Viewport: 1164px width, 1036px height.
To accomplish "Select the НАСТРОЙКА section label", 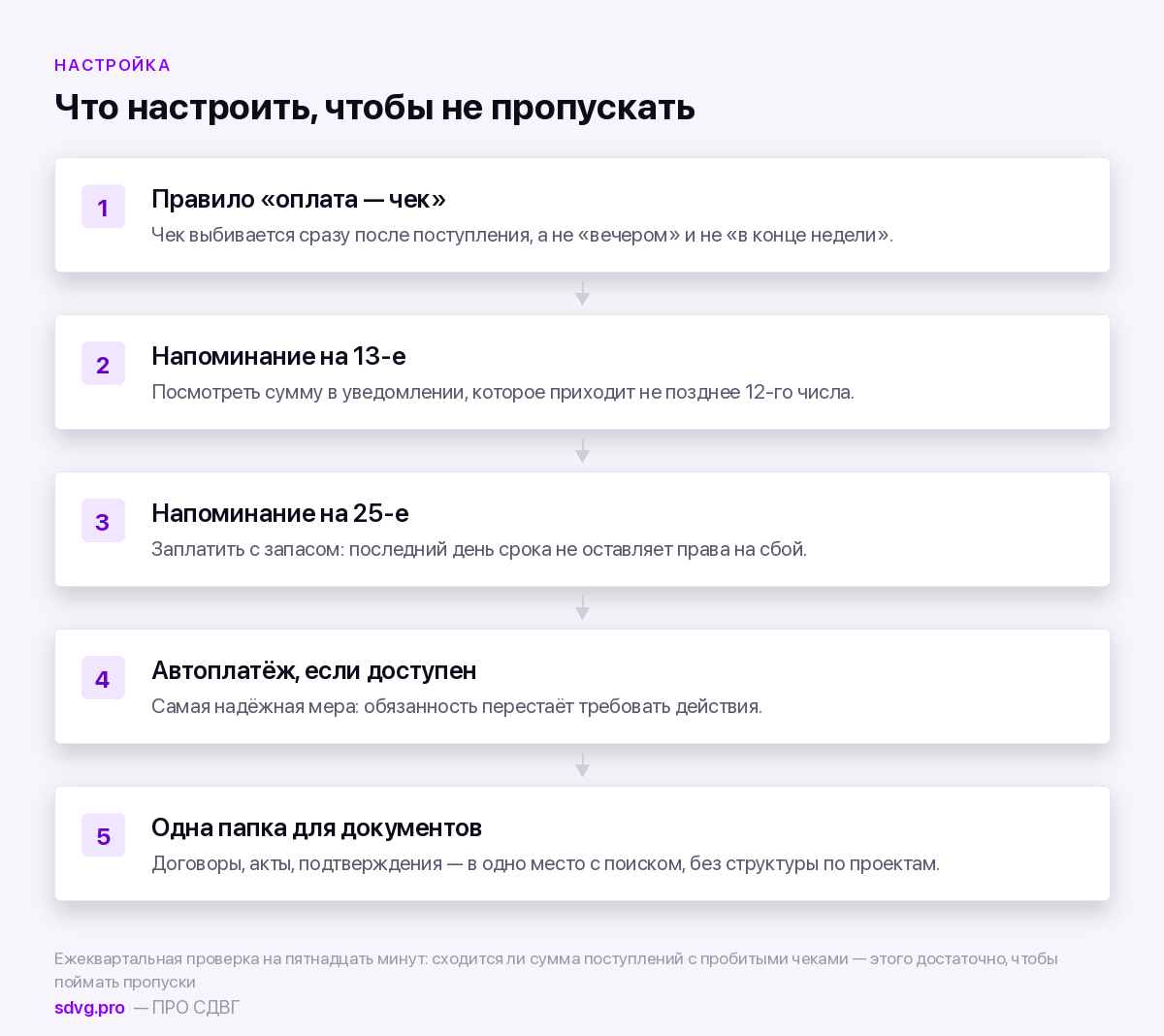I will (113, 65).
